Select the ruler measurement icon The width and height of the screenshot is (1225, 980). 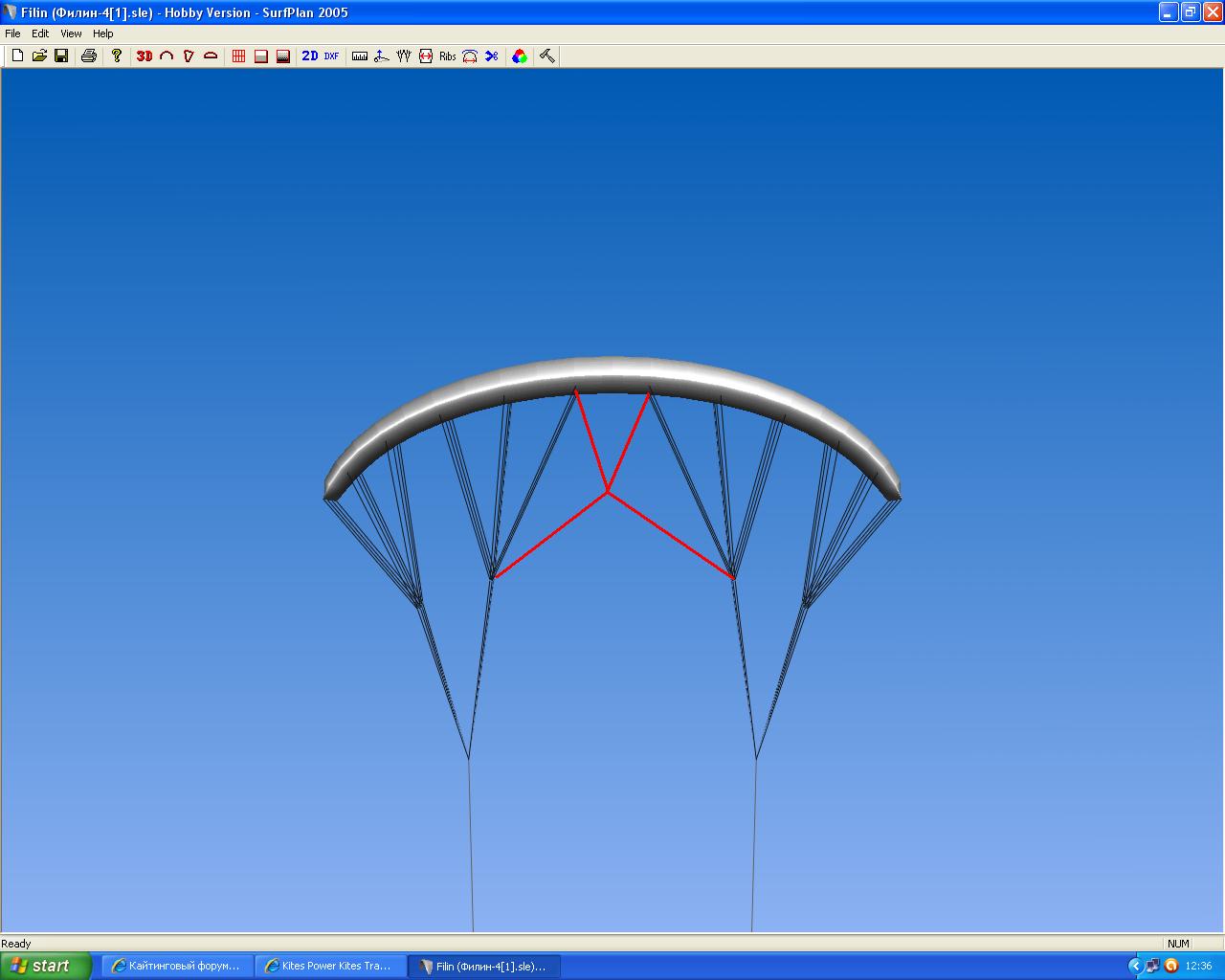tap(360, 56)
